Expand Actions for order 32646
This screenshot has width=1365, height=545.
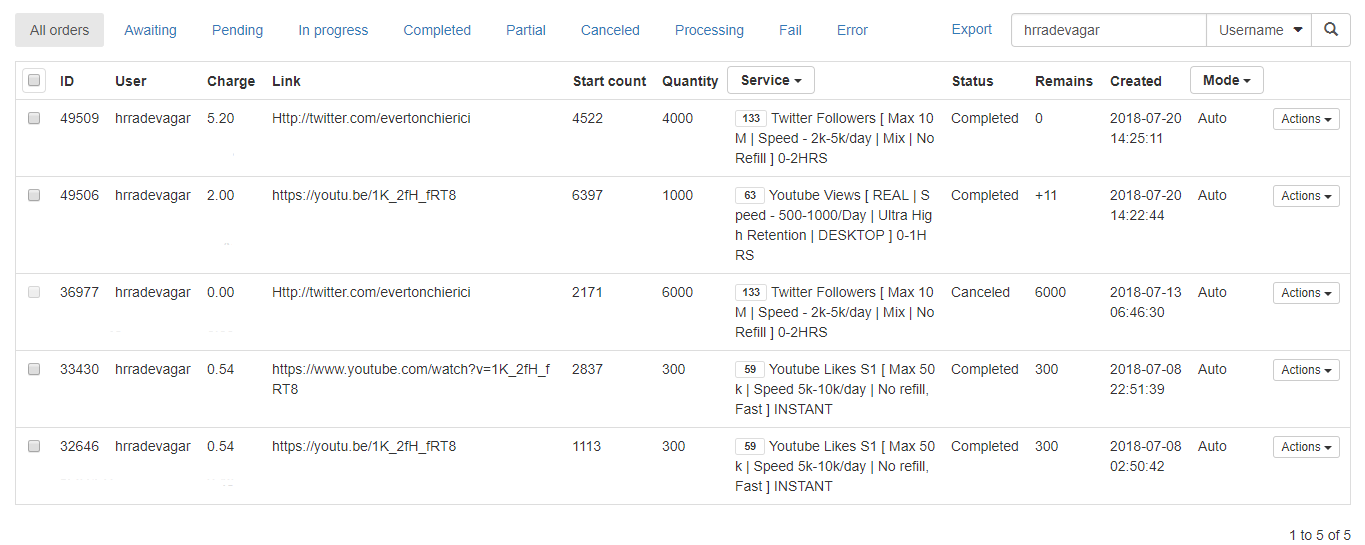click(x=1306, y=447)
